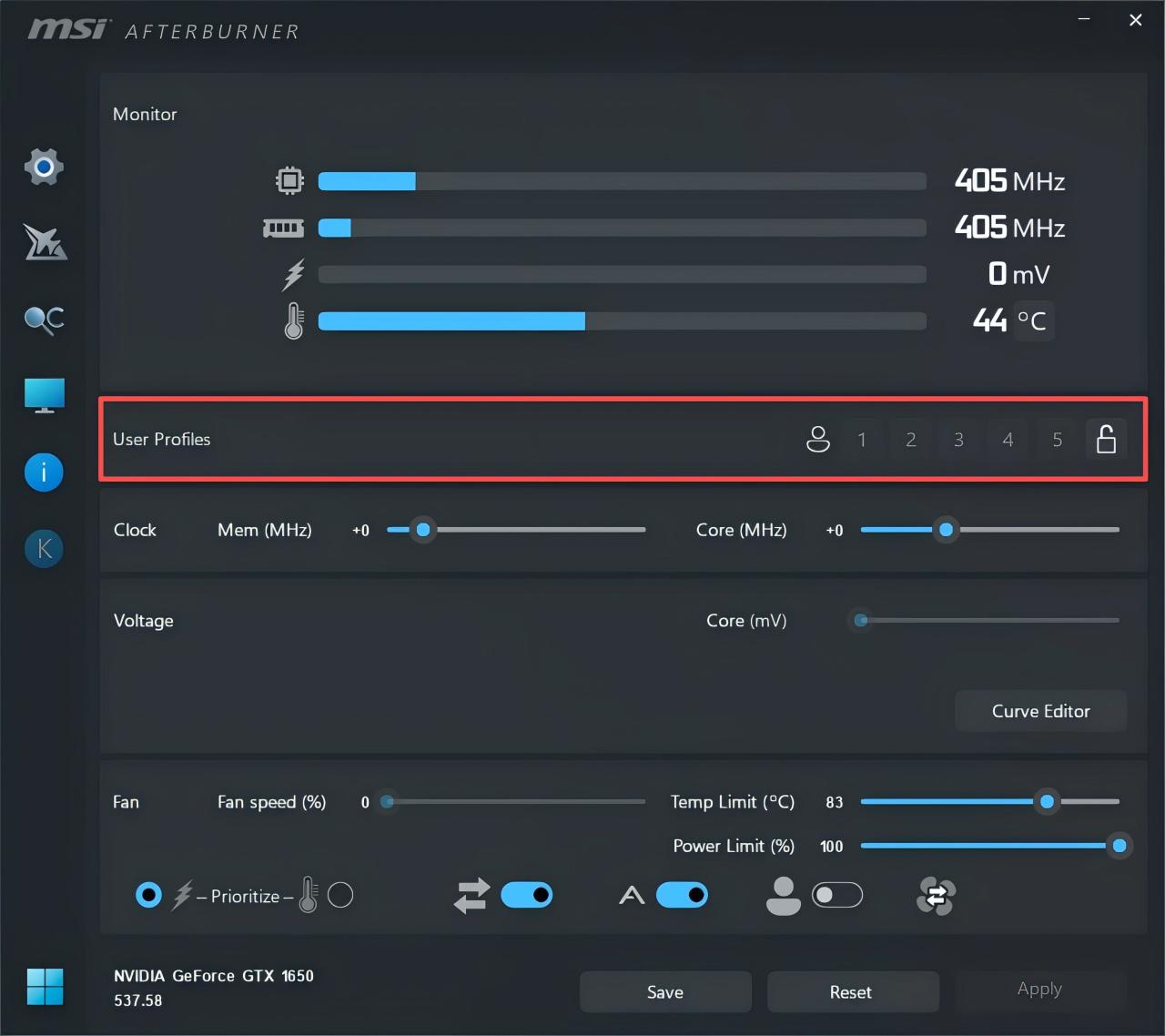
Task: Enable the user-defined fan control switch
Action: point(837,896)
